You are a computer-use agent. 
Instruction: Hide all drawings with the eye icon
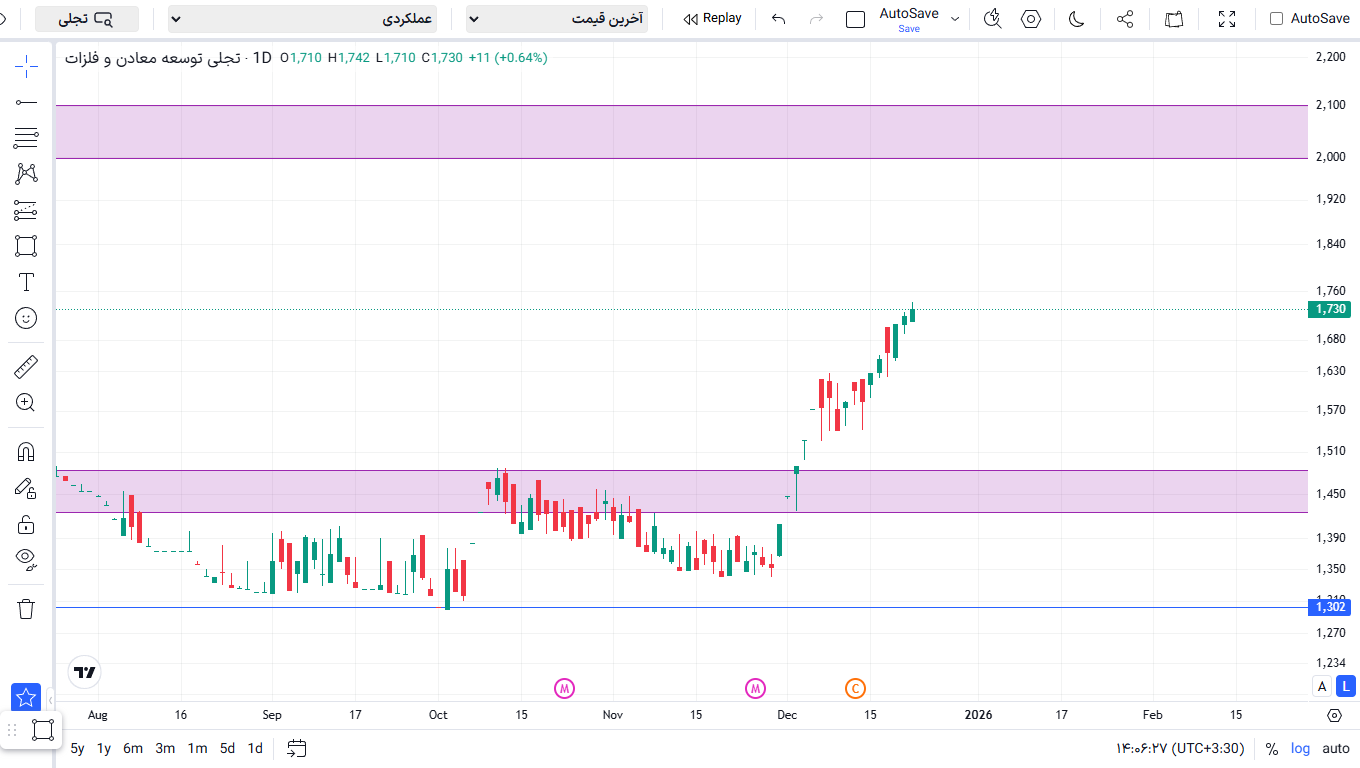coord(26,558)
